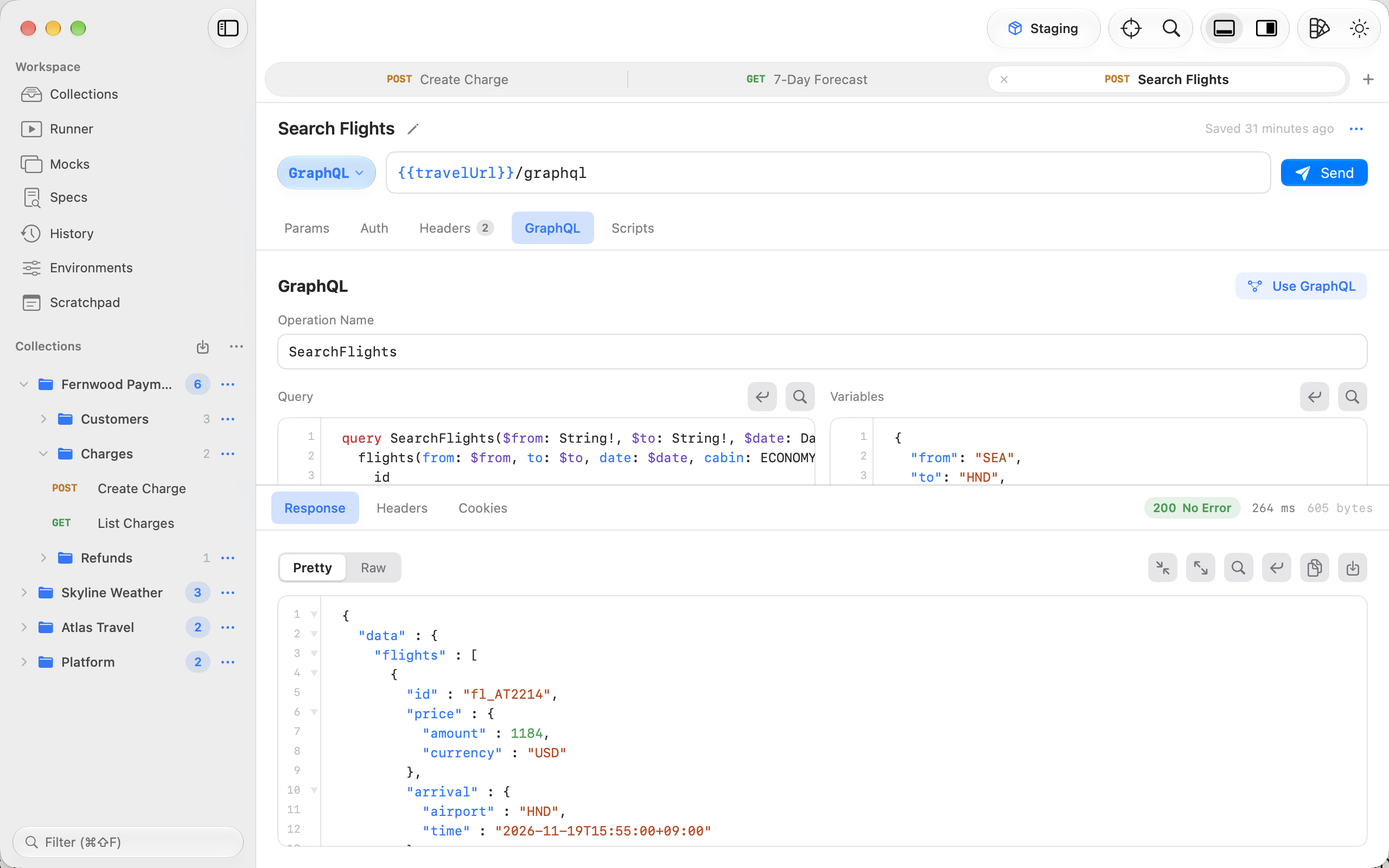Screen dimensions: 1389x868
Task: Open the Headers request tab
Action: coord(456,228)
